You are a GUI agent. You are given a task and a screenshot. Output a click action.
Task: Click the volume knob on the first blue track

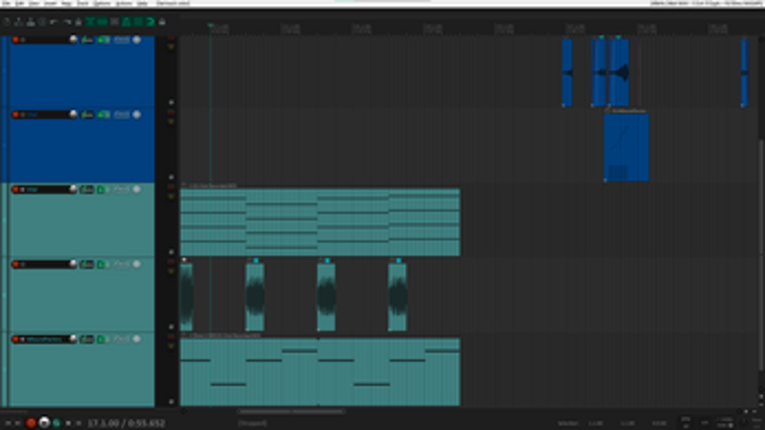coord(73,40)
